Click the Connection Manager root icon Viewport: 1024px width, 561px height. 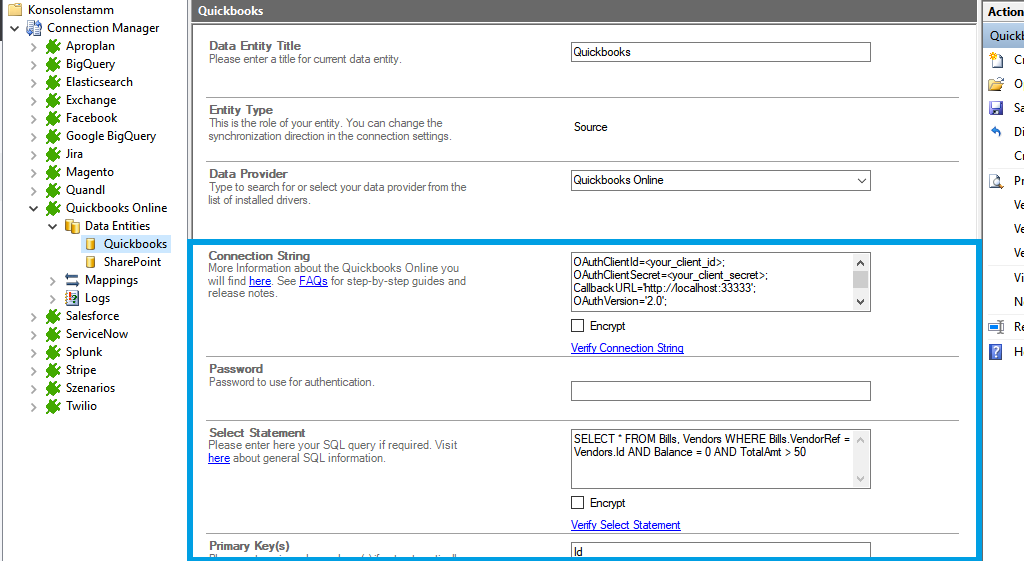click(35, 28)
